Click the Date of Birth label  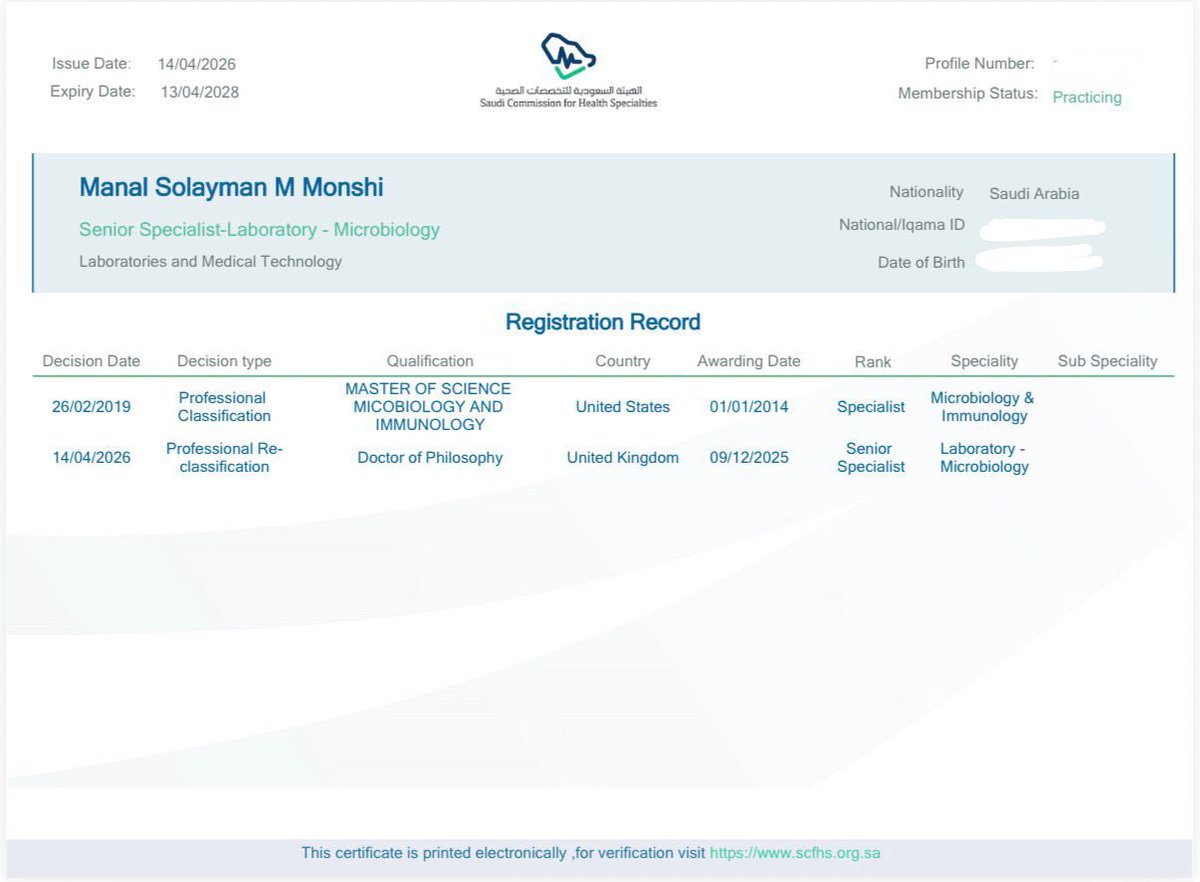[x=921, y=262]
